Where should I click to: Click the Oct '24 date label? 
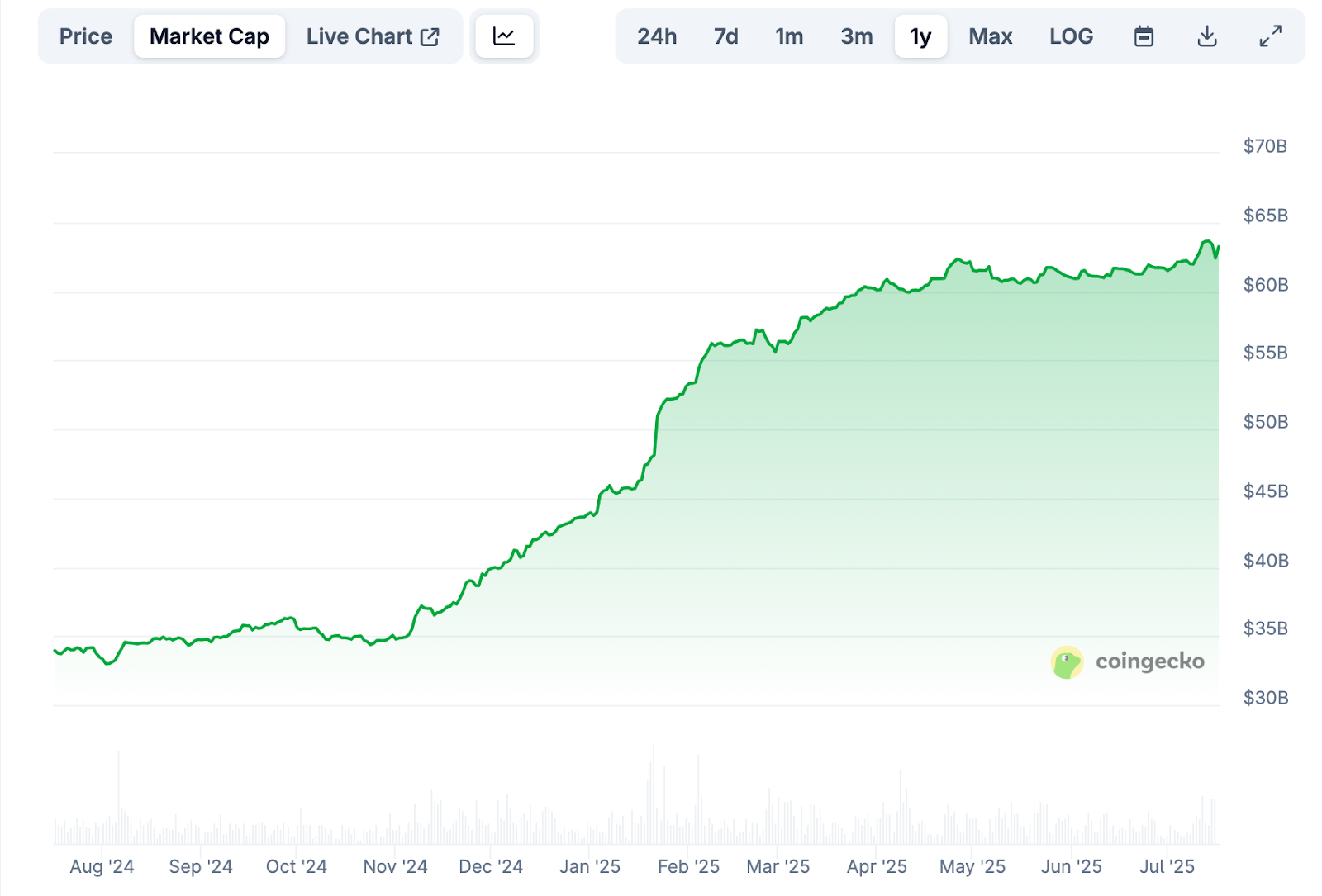[297, 866]
